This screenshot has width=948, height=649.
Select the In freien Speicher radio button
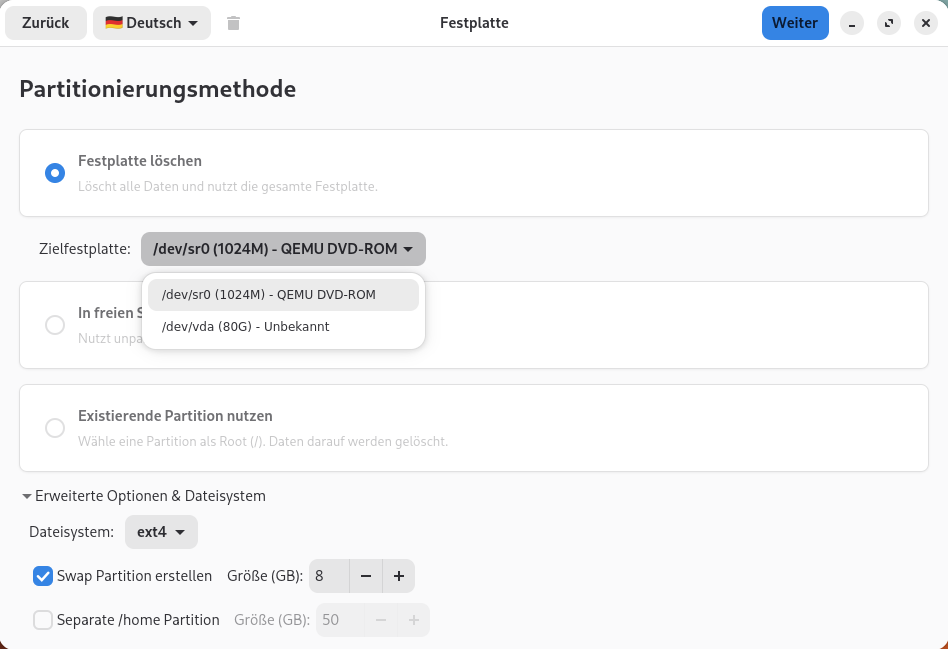(x=55, y=325)
